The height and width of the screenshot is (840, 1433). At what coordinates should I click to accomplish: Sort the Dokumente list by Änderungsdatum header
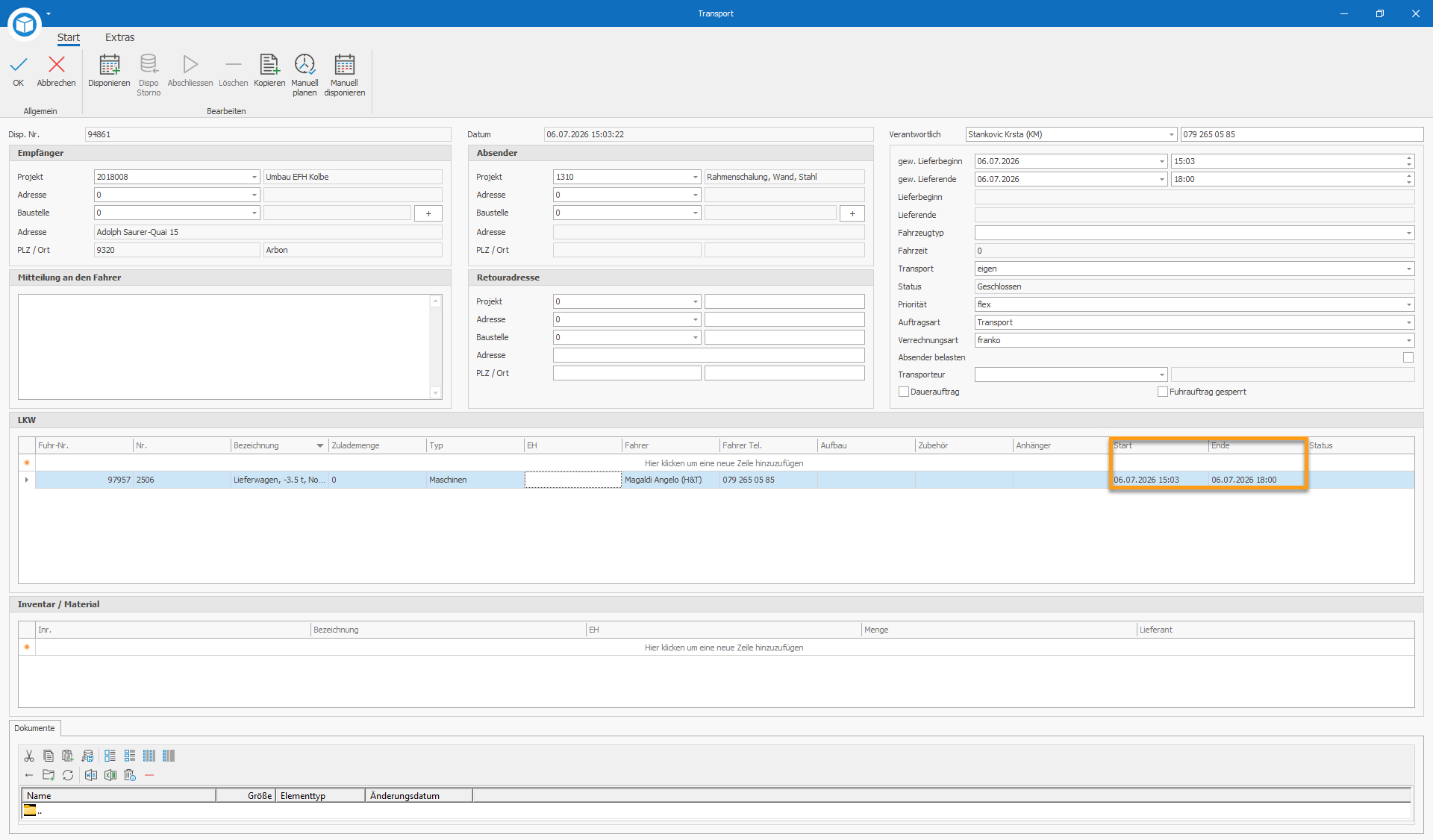(419, 796)
